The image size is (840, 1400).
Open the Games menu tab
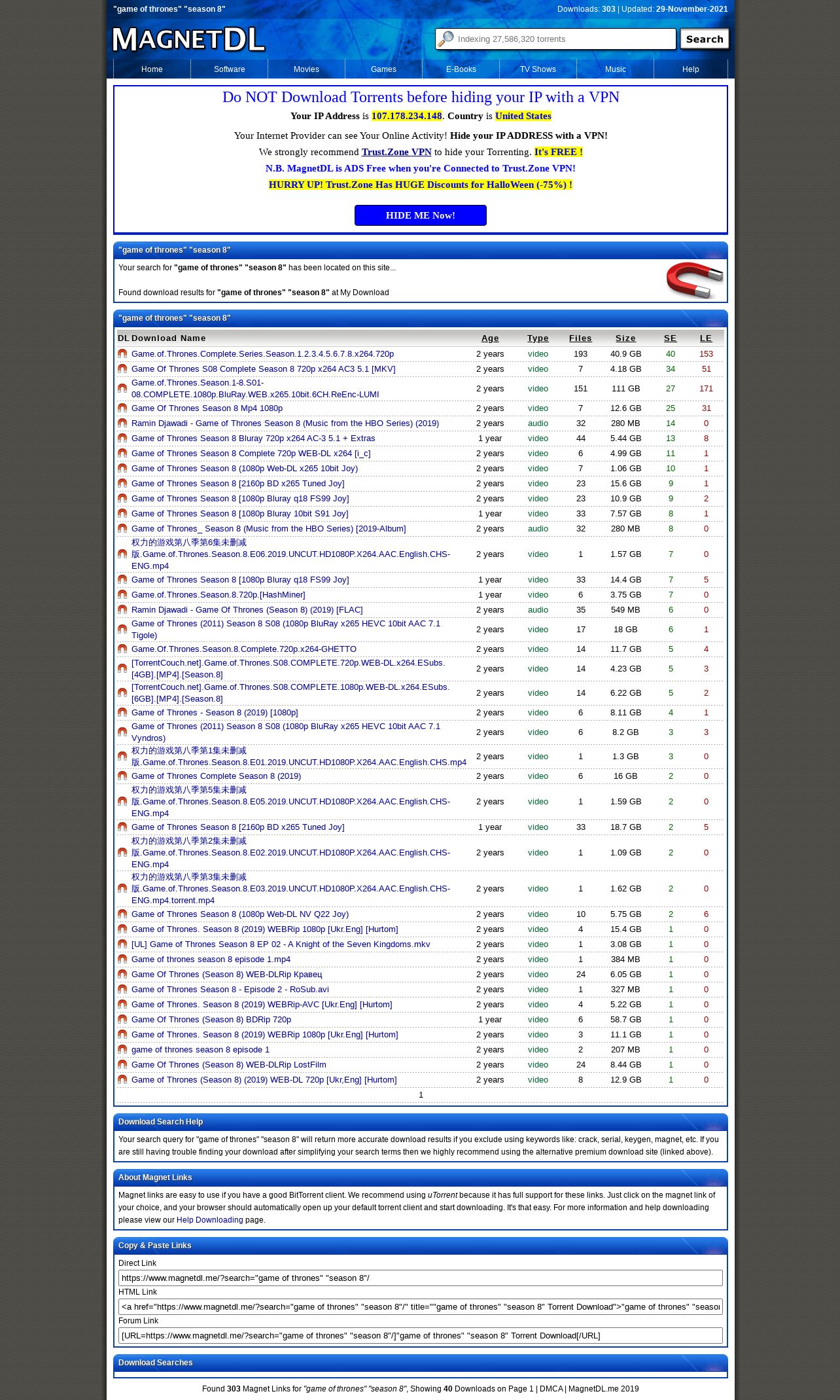click(x=383, y=69)
